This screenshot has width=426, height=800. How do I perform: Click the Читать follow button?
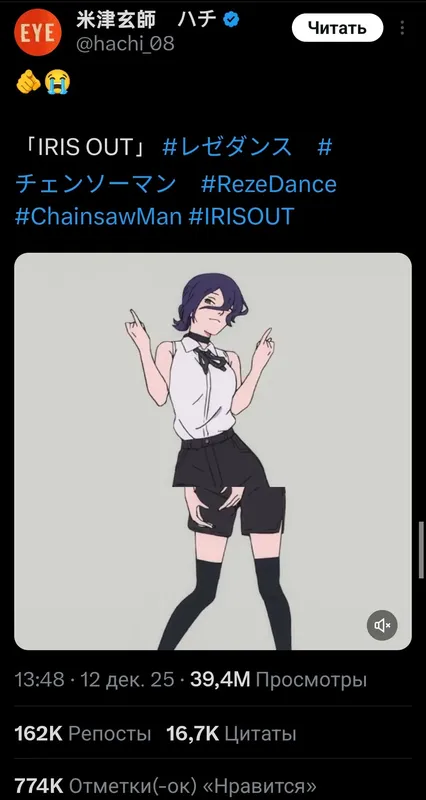(x=337, y=28)
